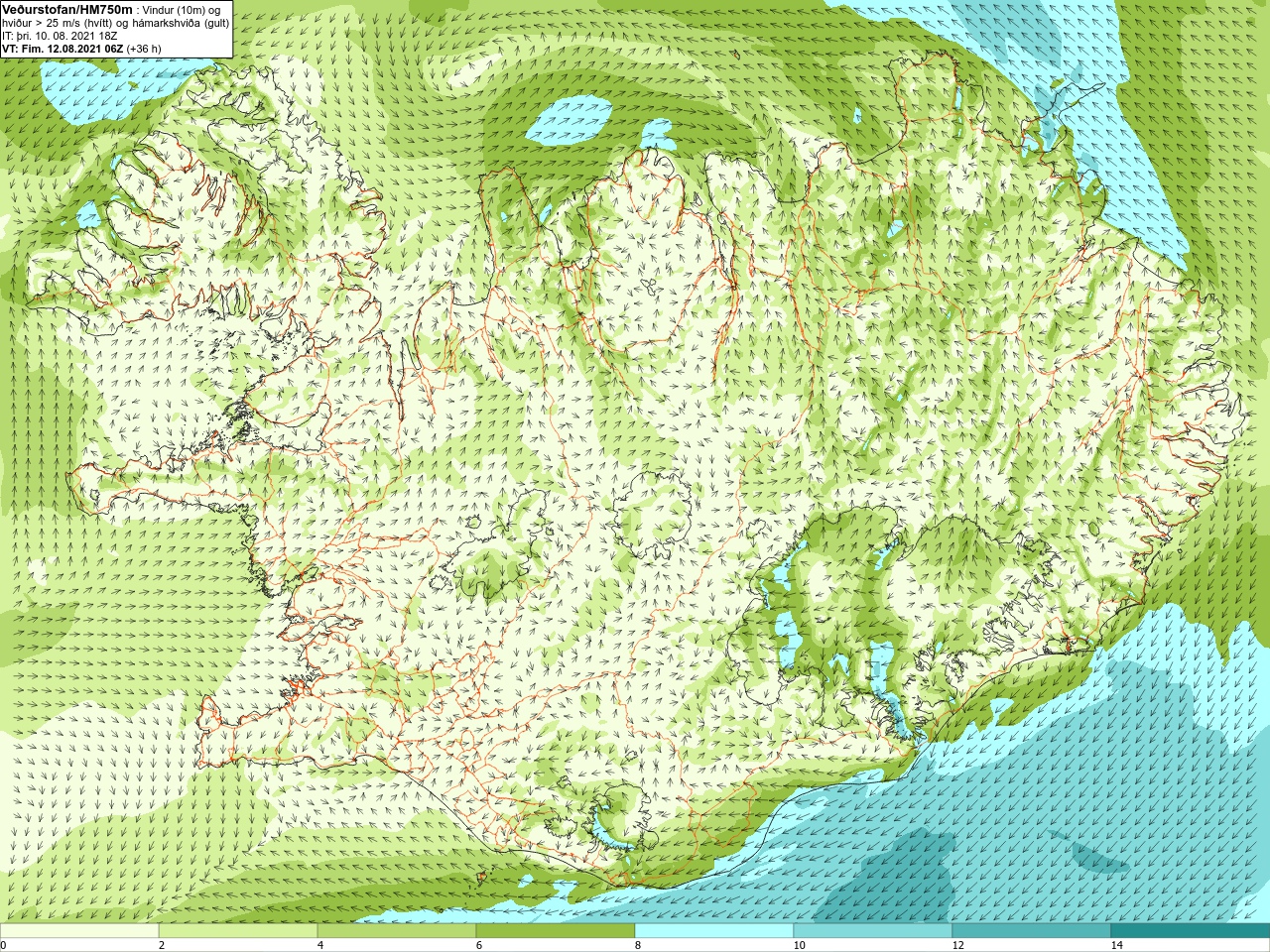Click the "12" label on the wind scale

[957, 945]
